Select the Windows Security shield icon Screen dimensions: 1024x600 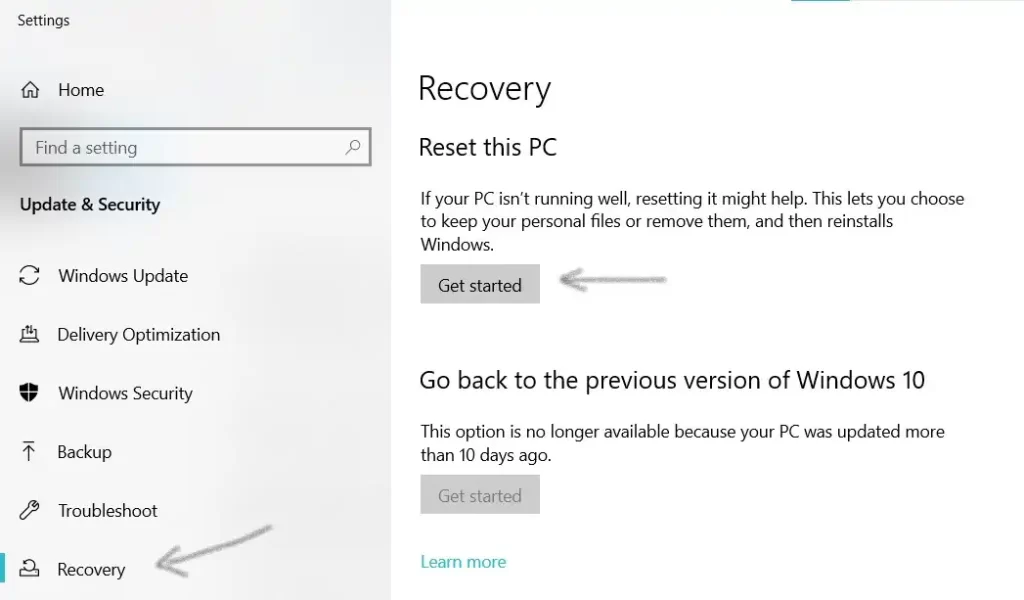tap(29, 393)
